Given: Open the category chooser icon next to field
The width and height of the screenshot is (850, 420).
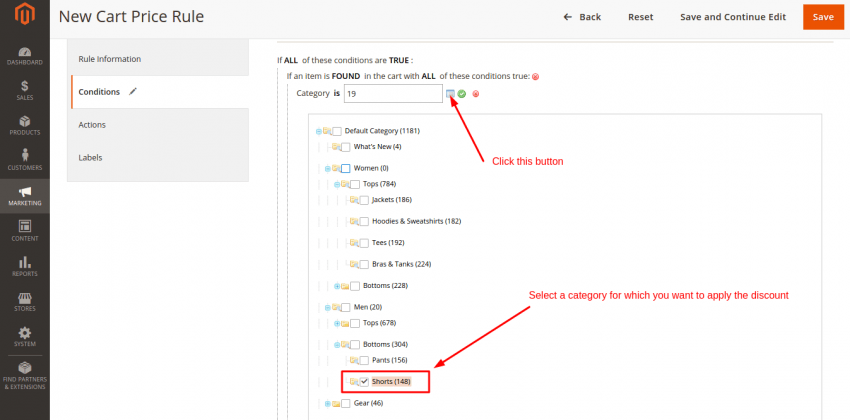Looking at the screenshot, I should click(x=450, y=94).
